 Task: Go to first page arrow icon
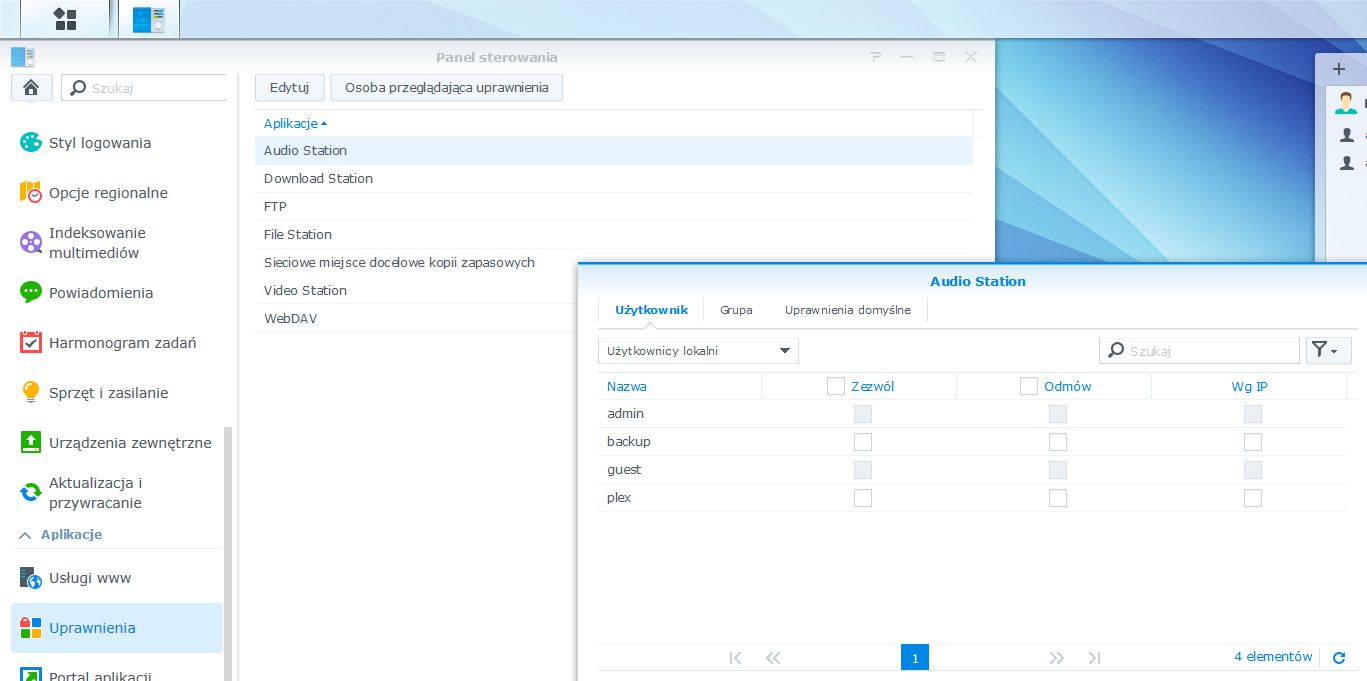click(736, 657)
